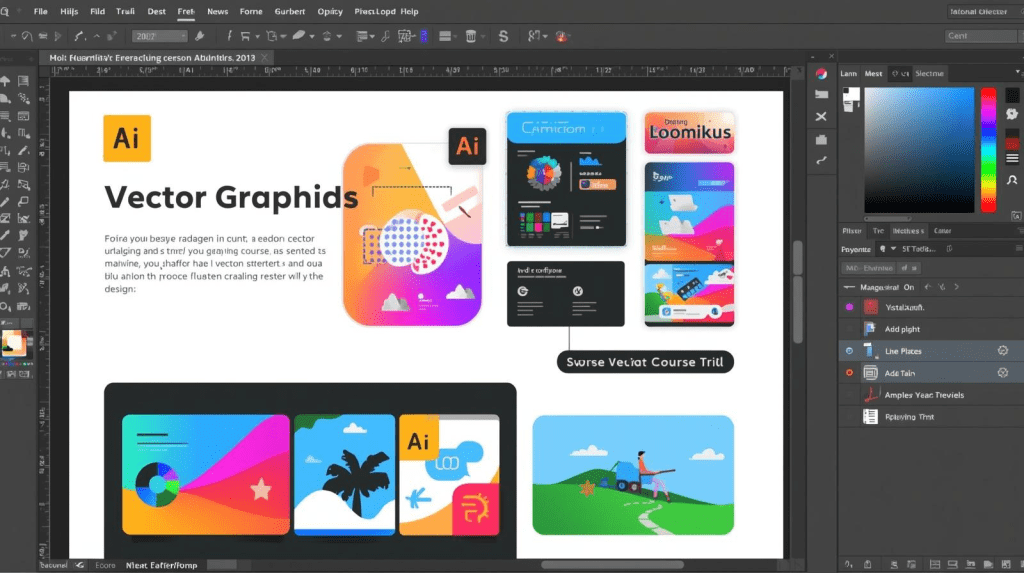
Task: Toggle red visibility icon on Add Taln layer
Action: tap(849, 373)
